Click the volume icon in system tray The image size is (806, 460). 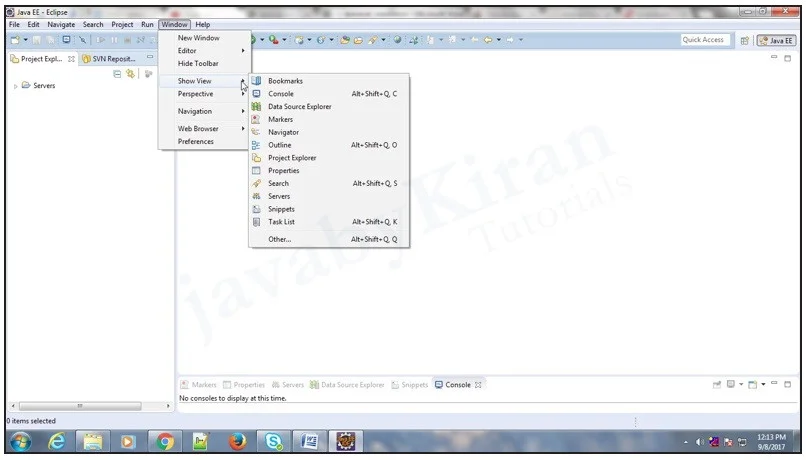pyautogui.click(x=700, y=442)
